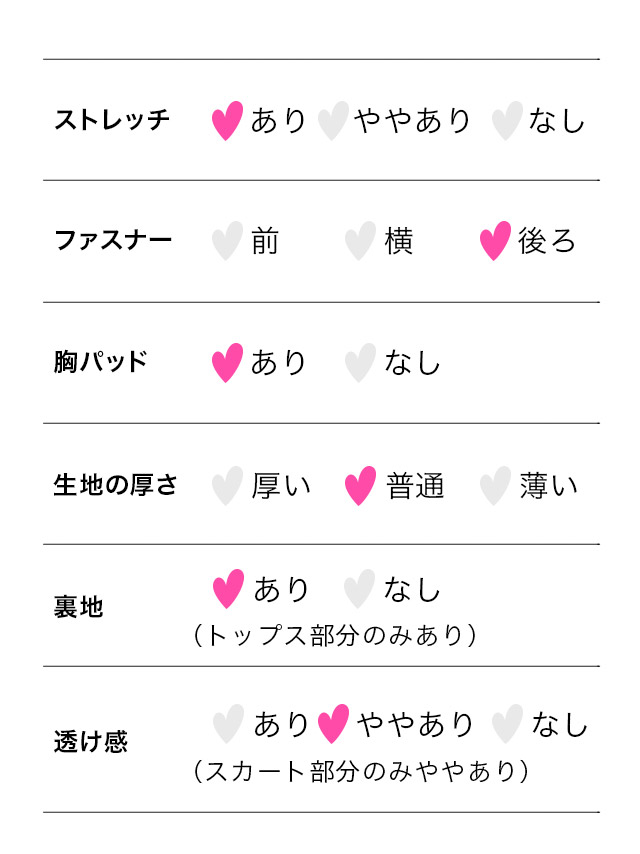The height and width of the screenshot is (854, 640).
Task: Click the ストレッチ row label
Action: (x=112, y=121)
